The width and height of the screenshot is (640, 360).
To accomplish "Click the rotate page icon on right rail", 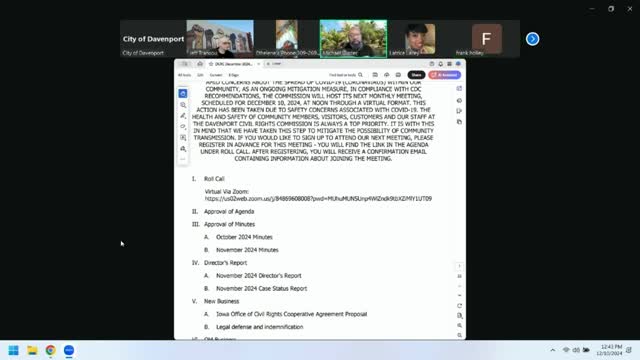I will [459, 306].
